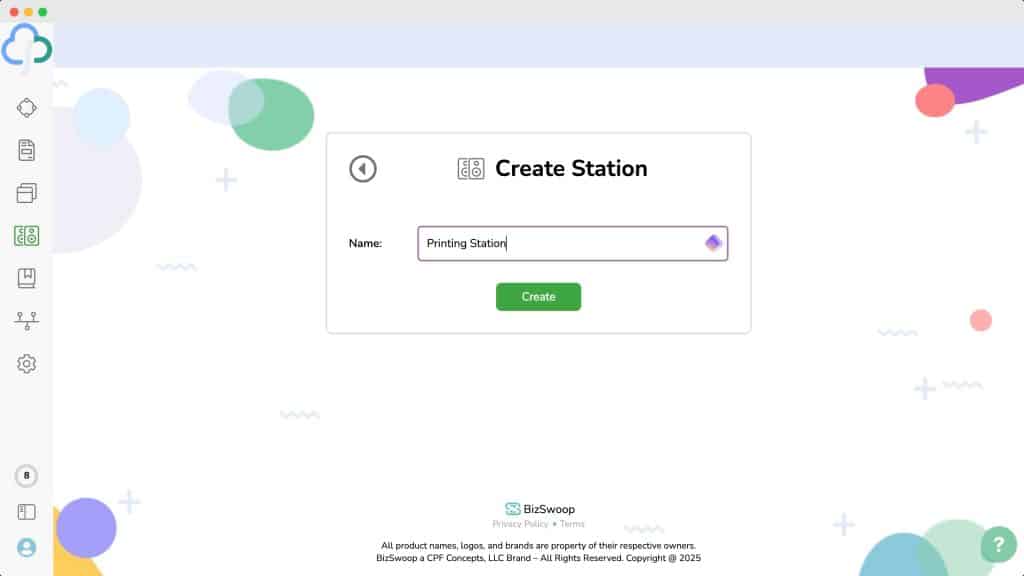Close the window with red button

14,12
